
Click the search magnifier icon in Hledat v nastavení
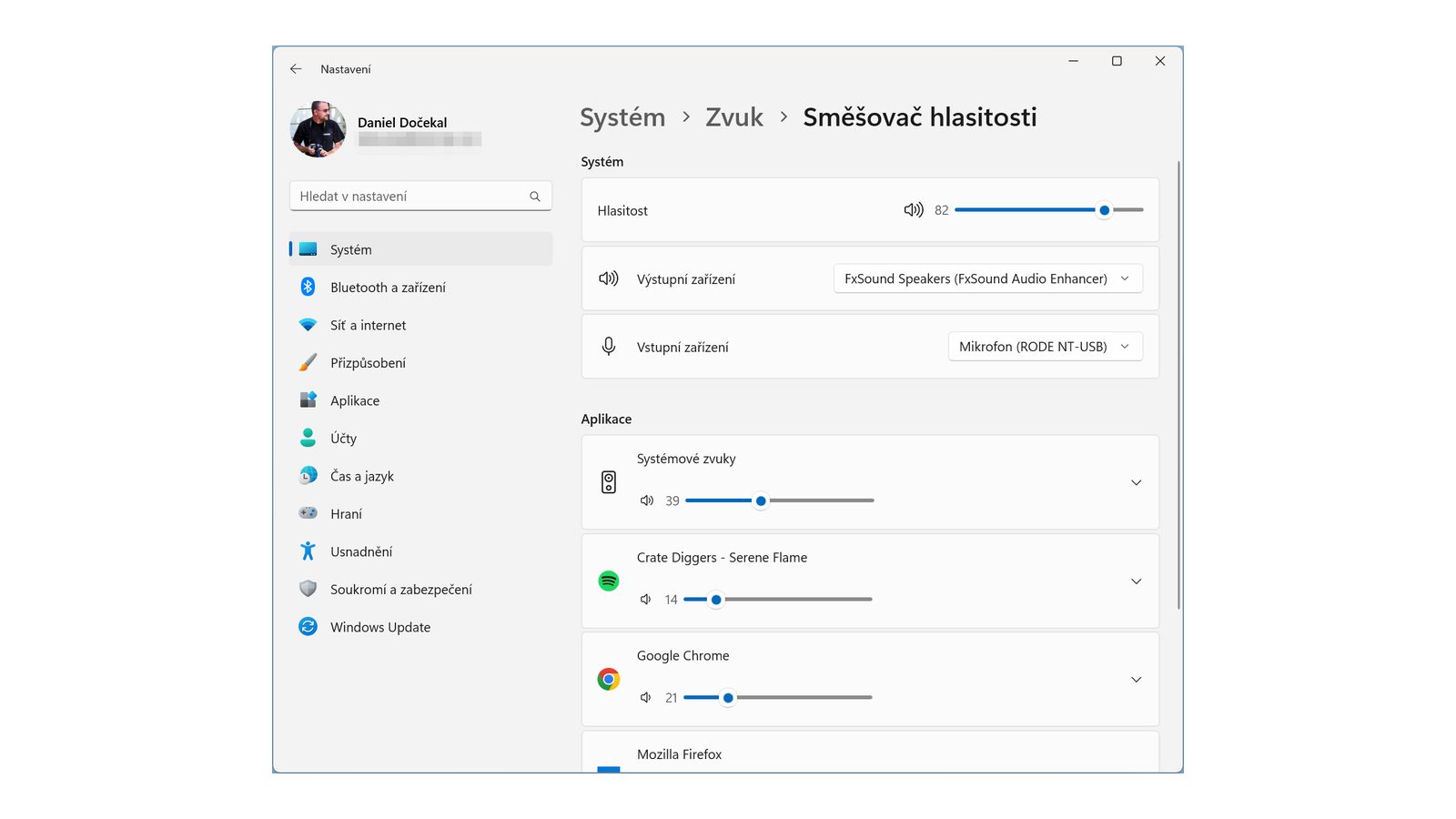click(535, 197)
